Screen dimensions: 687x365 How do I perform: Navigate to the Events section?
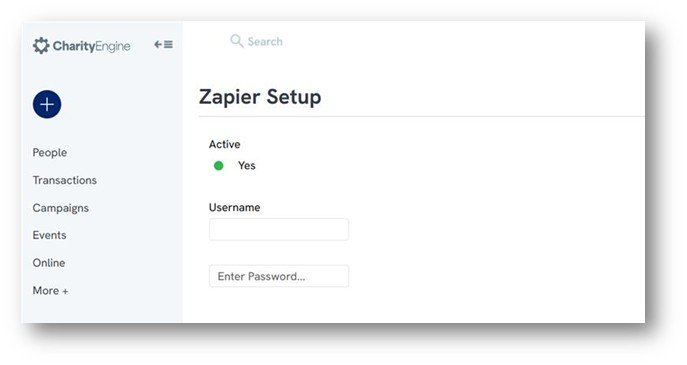click(50, 235)
